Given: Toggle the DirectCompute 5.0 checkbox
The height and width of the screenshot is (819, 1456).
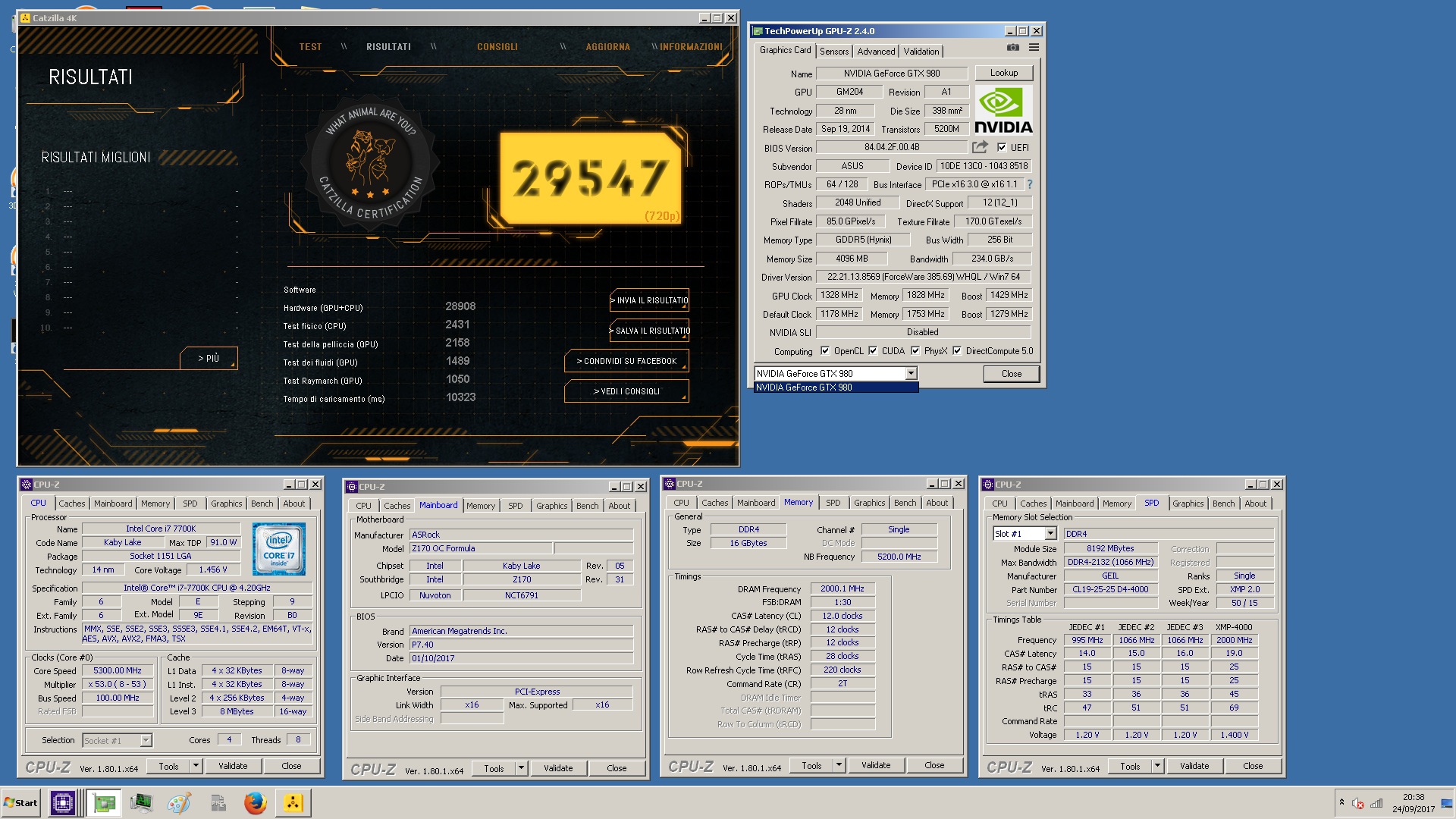Looking at the screenshot, I should (x=957, y=351).
